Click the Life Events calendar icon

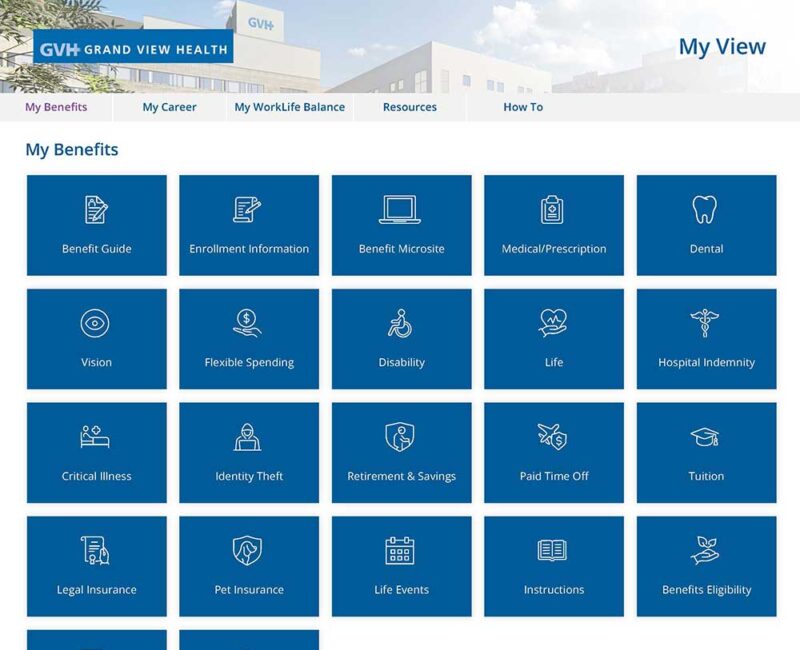[x=400, y=551]
